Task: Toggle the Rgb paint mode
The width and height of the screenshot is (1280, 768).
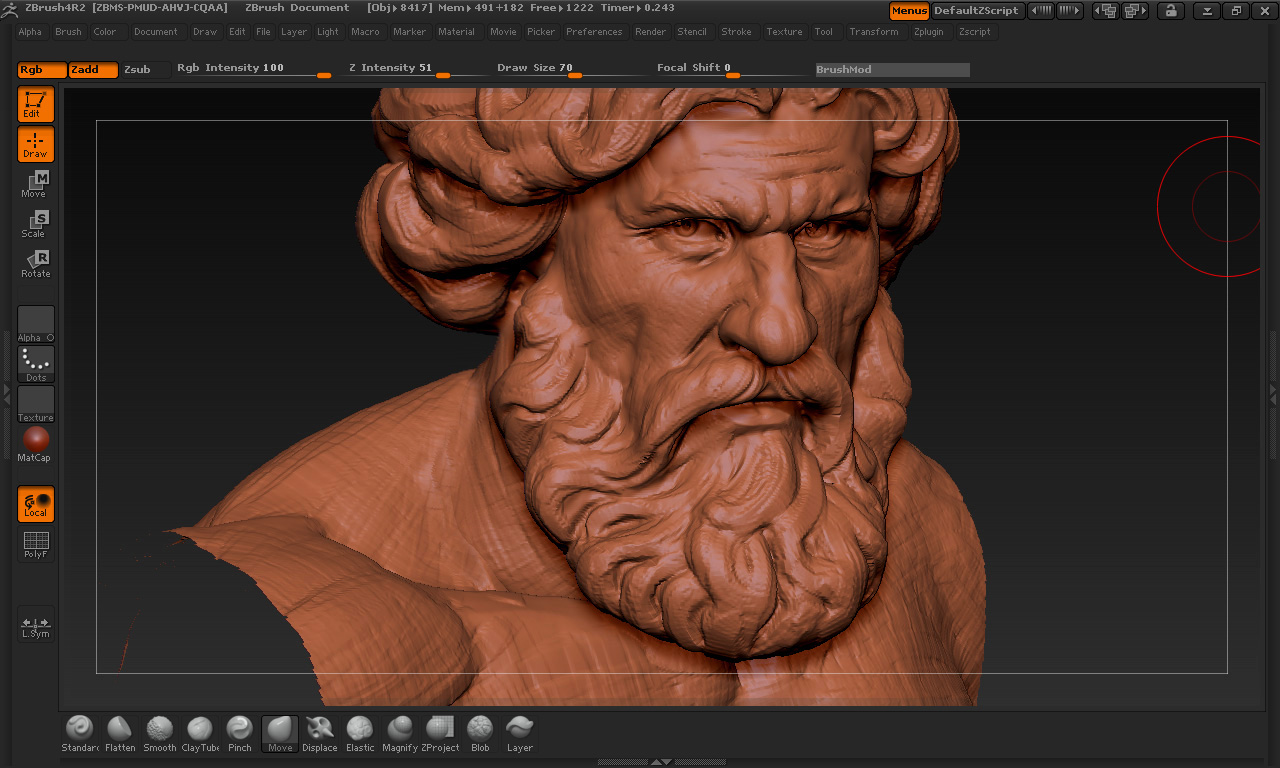Action: 42,70
